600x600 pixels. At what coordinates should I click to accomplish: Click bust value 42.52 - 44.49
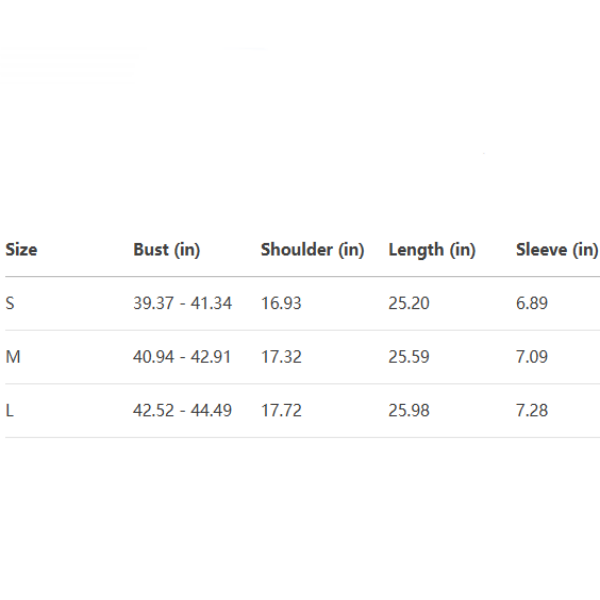pos(182,410)
